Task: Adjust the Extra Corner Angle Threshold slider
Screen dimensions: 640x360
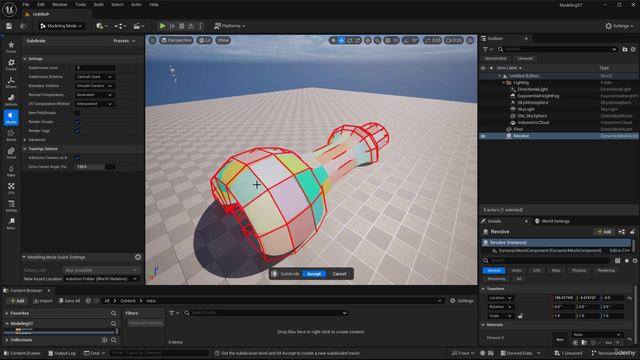Action: (95, 167)
